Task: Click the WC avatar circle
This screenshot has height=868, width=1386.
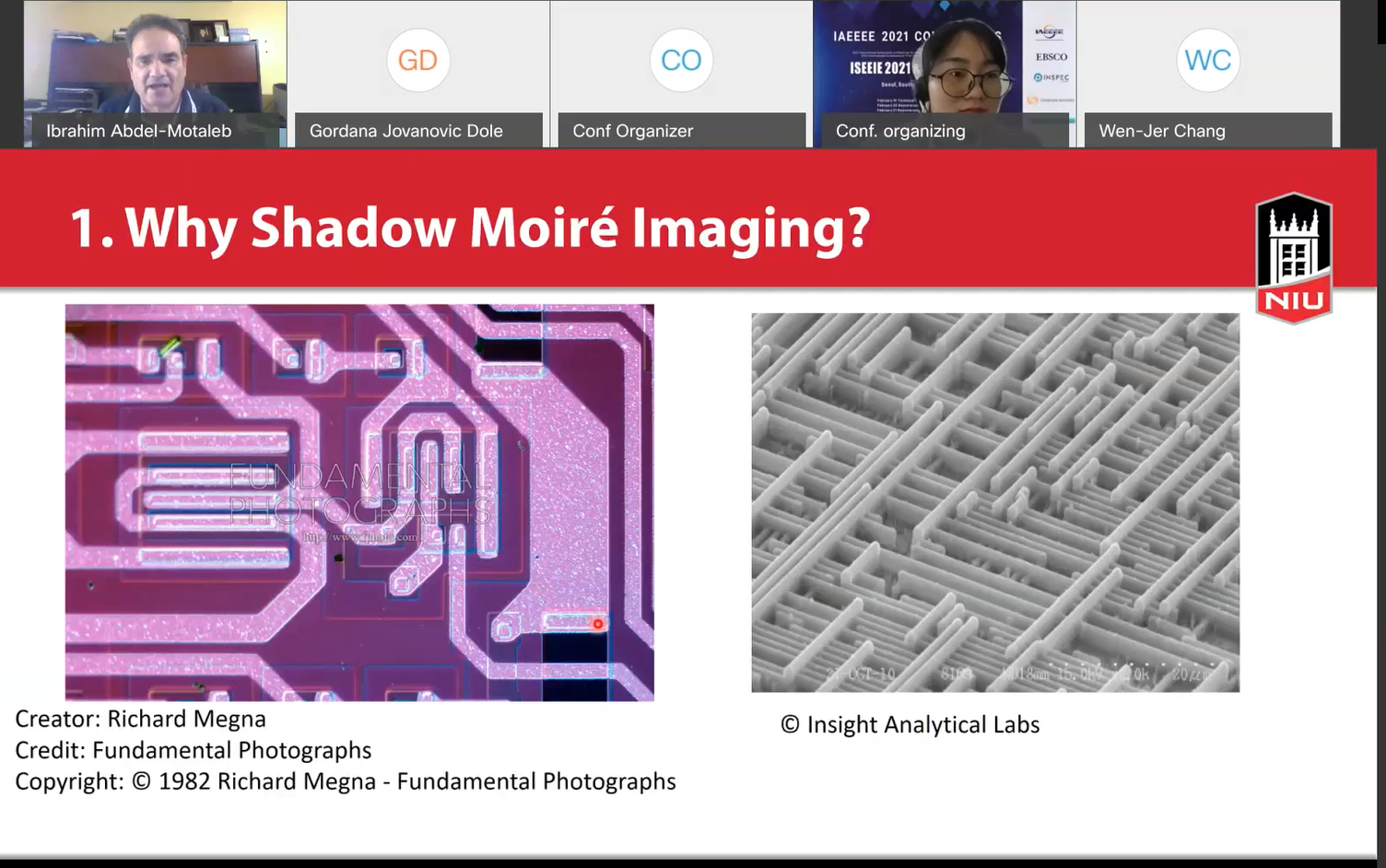Action: (x=1207, y=61)
